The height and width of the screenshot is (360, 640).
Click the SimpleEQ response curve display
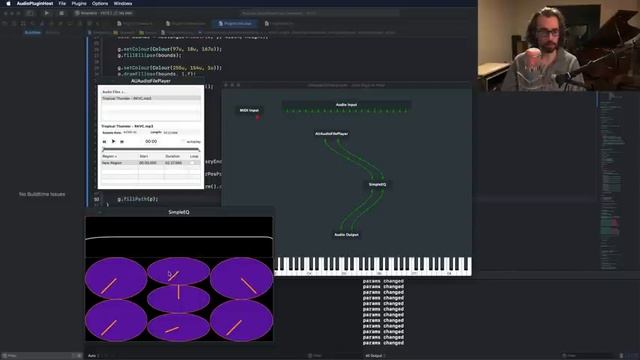coord(179,237)
